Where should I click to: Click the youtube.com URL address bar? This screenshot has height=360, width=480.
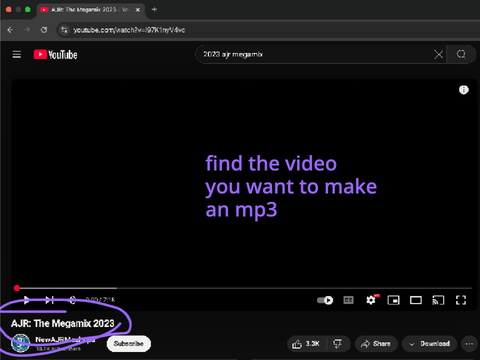(x=129, y=30)
